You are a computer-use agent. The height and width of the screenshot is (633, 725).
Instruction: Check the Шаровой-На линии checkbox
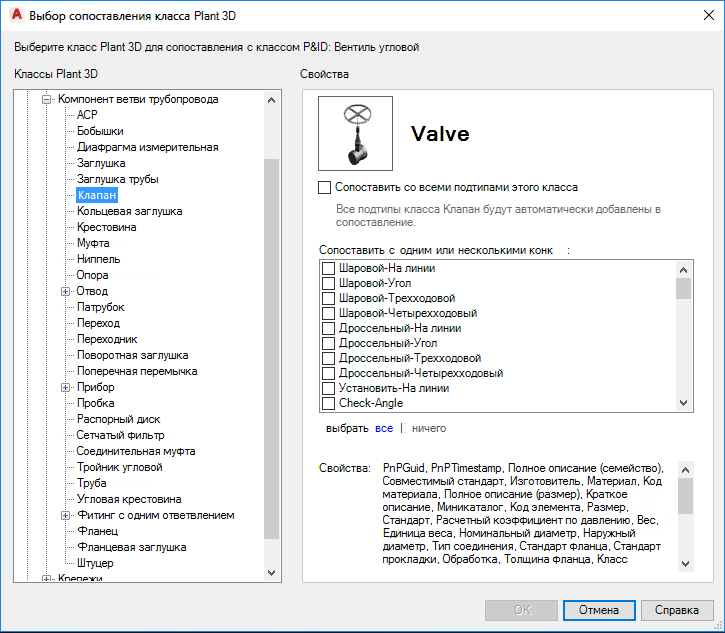(x=328, y=268)
